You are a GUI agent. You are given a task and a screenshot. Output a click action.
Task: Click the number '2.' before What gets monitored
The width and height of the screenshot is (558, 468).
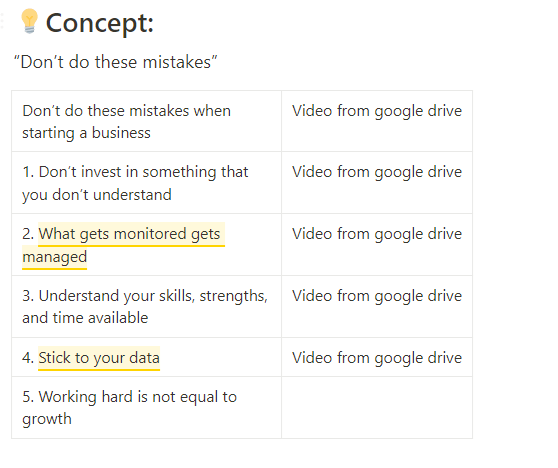(28, 234)
